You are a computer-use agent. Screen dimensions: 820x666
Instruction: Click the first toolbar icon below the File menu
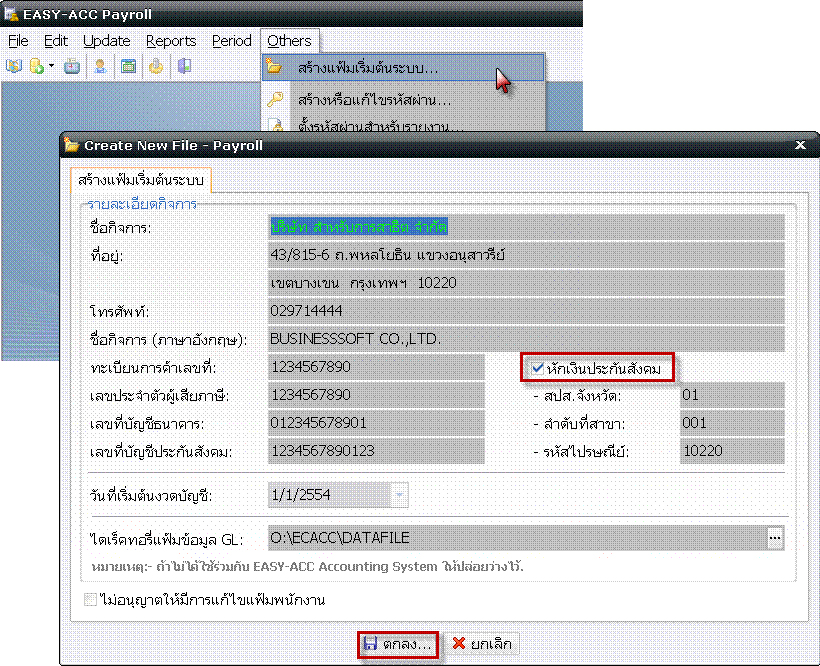[14, 67]
